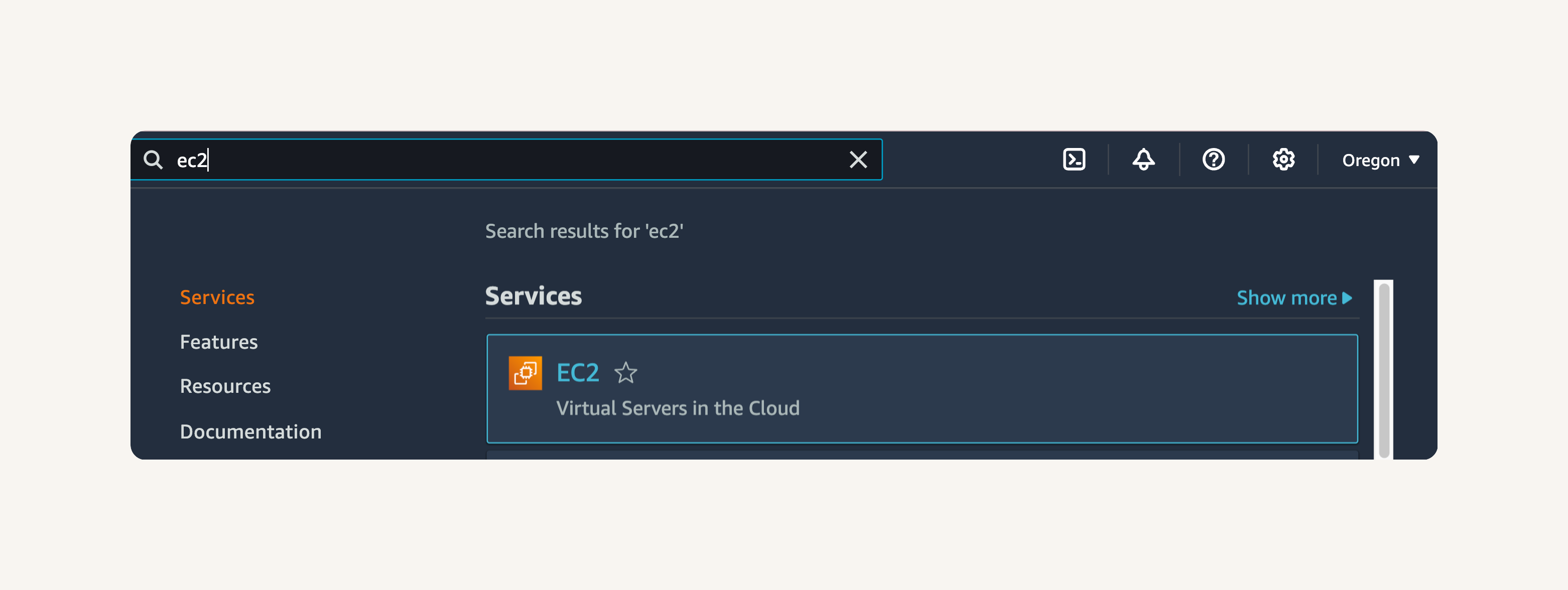Open the EC2 service link
1568x590 pixels.
578,373
